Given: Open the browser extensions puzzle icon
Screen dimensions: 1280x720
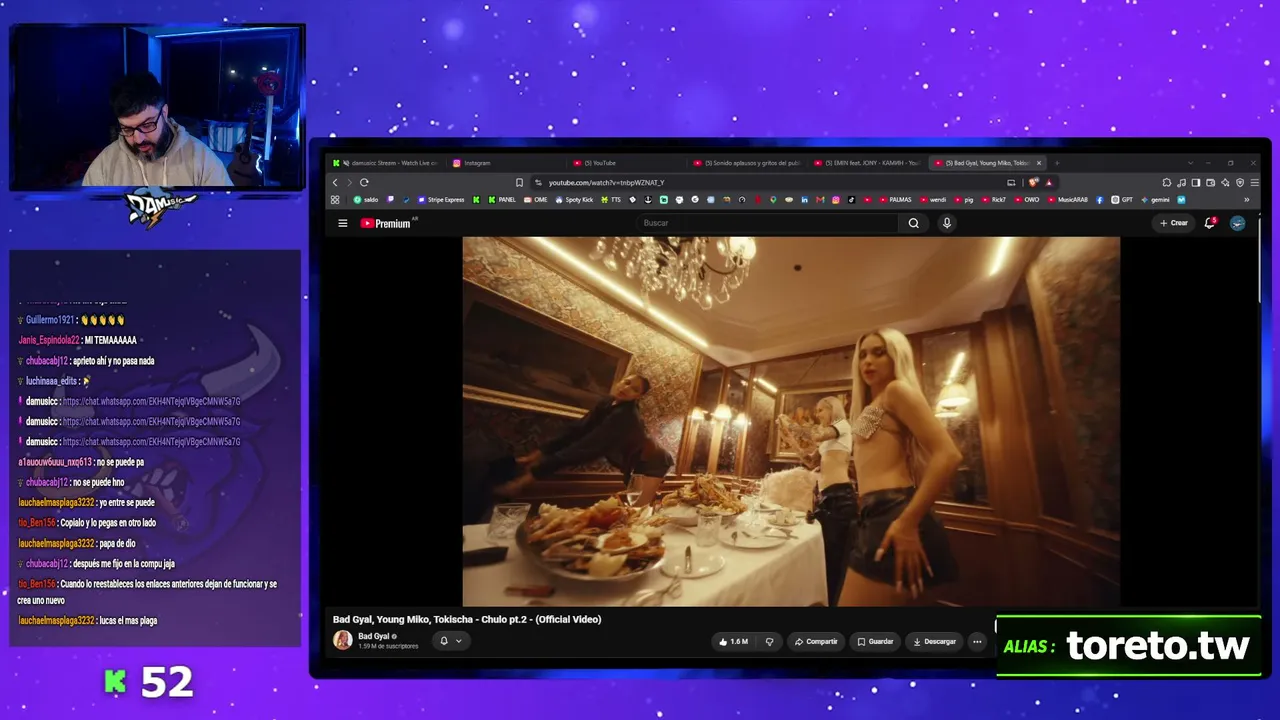Looking at the screenshot, I should [1166, 182].
